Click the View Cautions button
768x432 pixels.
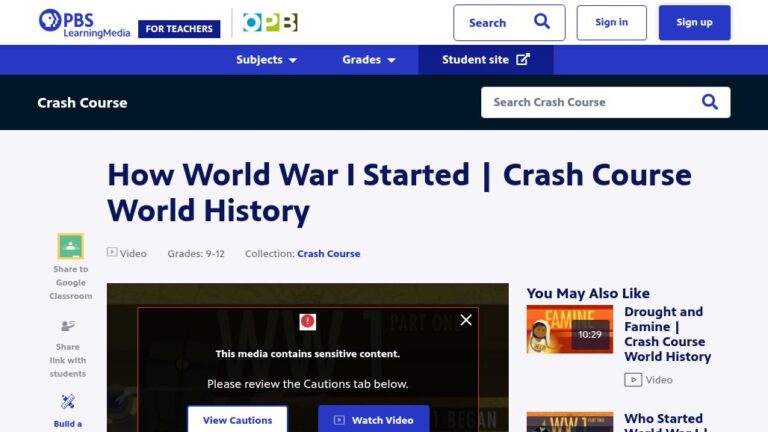[x=238, y=419]
